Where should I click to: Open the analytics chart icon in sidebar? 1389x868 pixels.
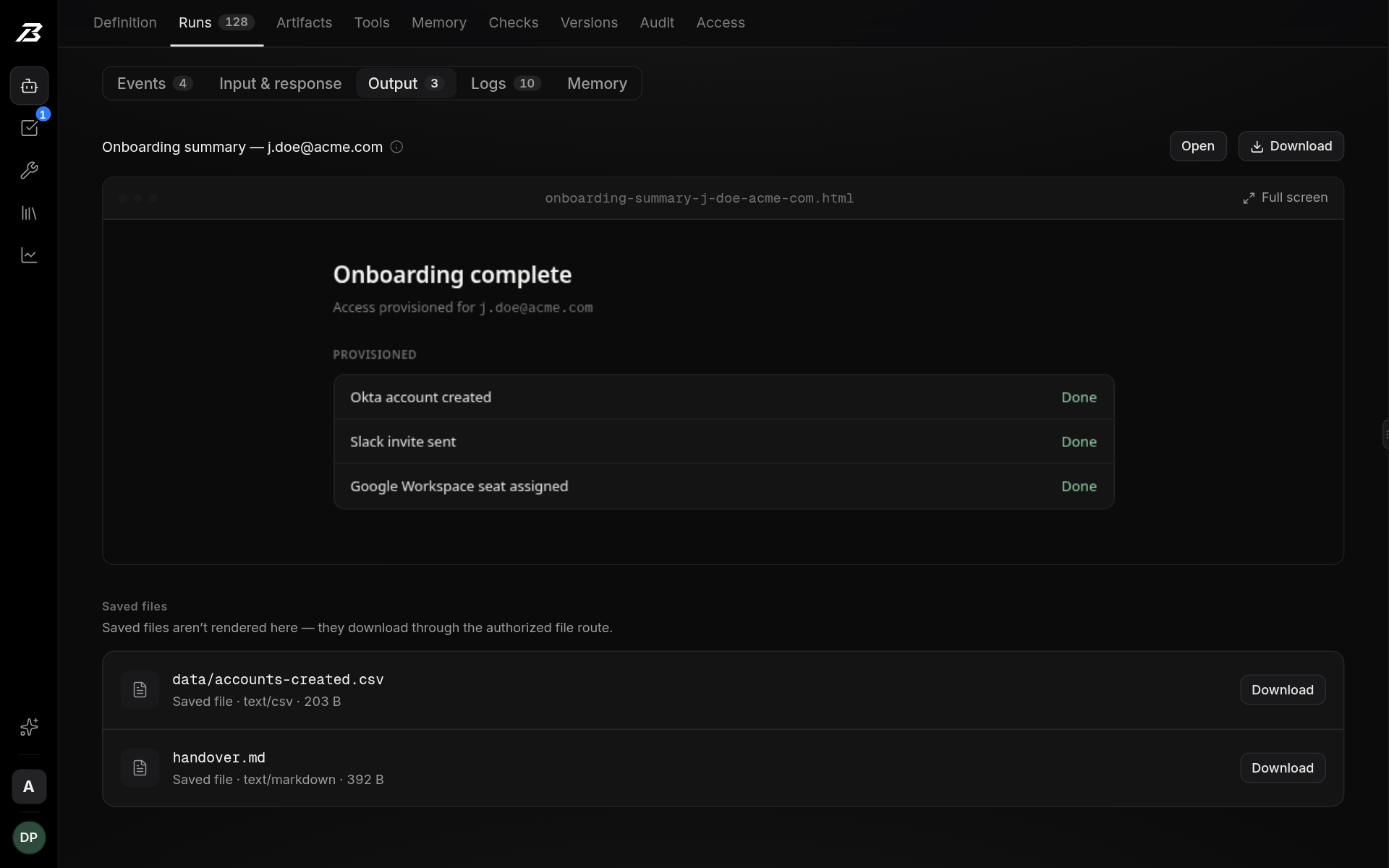pos(29,255)
